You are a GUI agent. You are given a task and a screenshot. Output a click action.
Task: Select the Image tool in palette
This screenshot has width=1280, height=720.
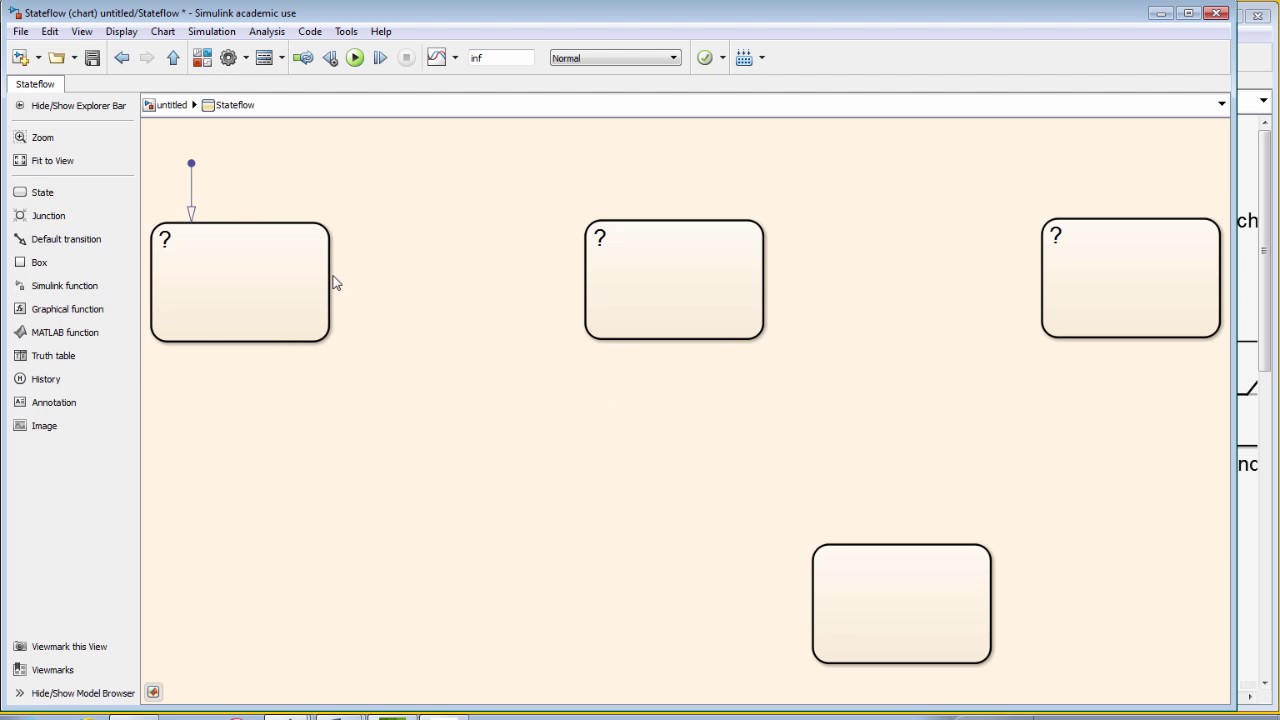click(36, 425)
